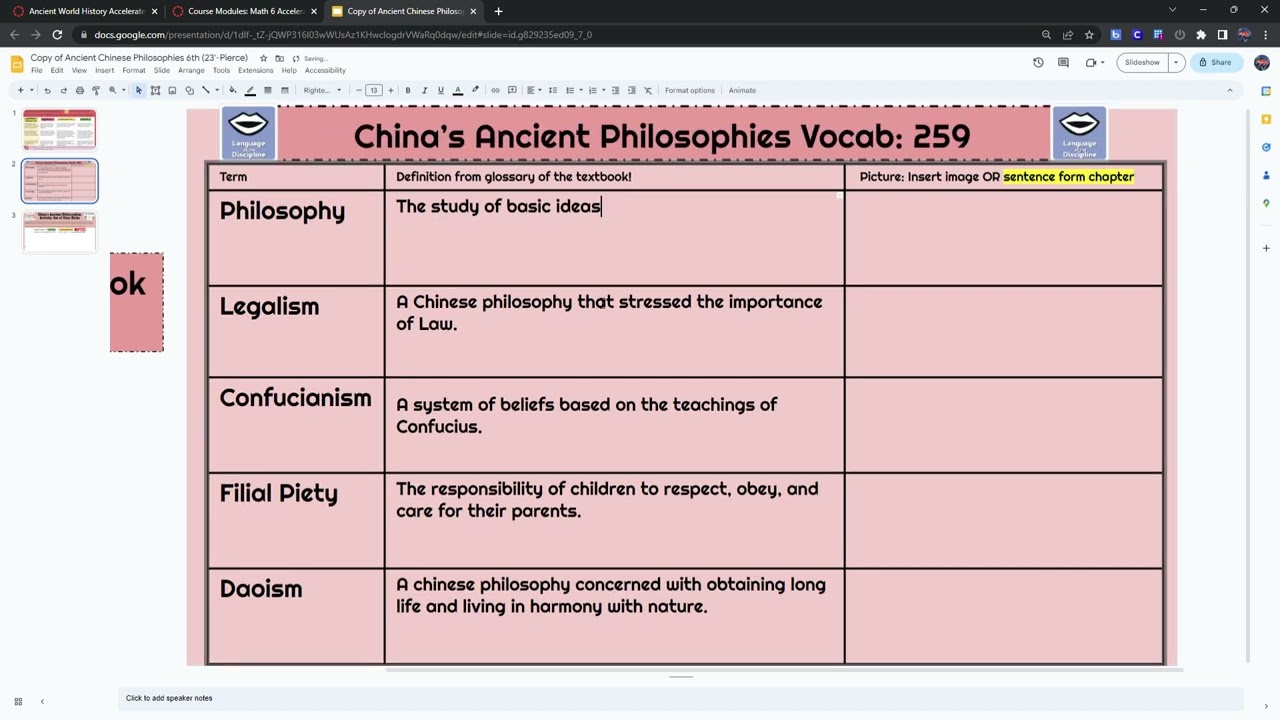Click the add new slide plus button
Viewport: 1280px width, 720px height.
[20, 90]
